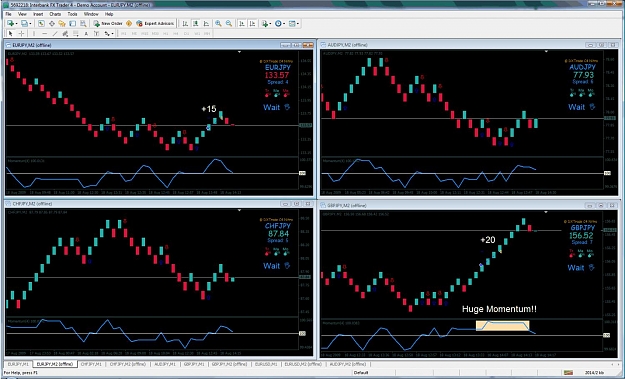The height and width of the screenshot is (379, 625).
Task: Click the New Chart toolbar icon
Action: 10,24
